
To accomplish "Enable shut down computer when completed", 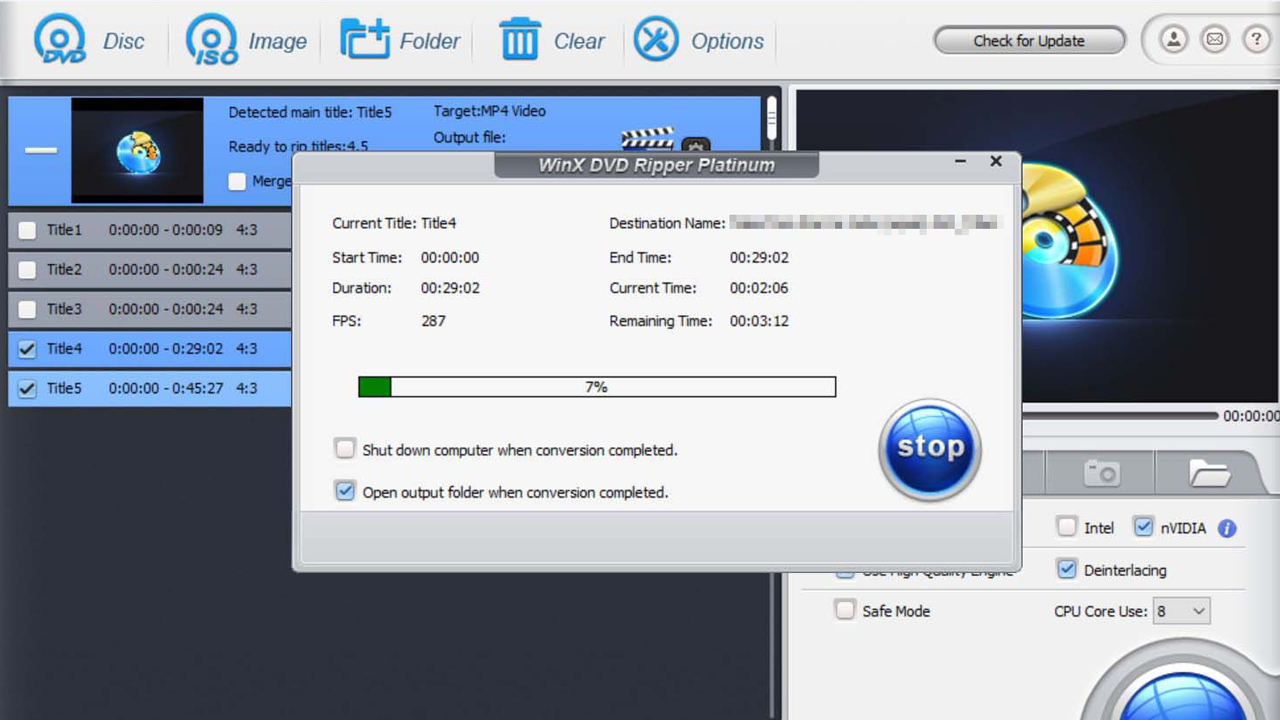I will (345, 449).
